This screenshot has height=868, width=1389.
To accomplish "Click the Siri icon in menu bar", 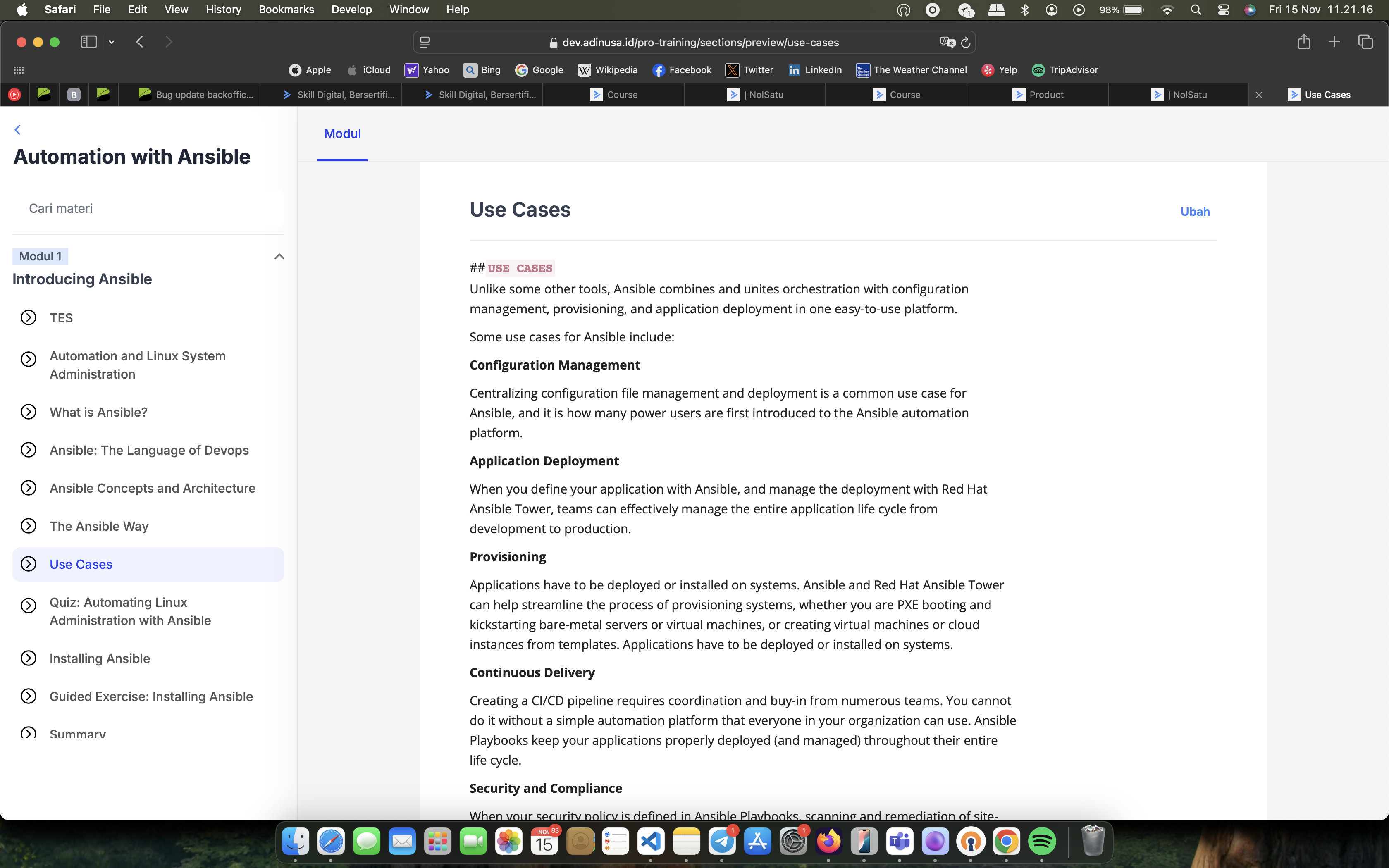I will point(1250,10).
